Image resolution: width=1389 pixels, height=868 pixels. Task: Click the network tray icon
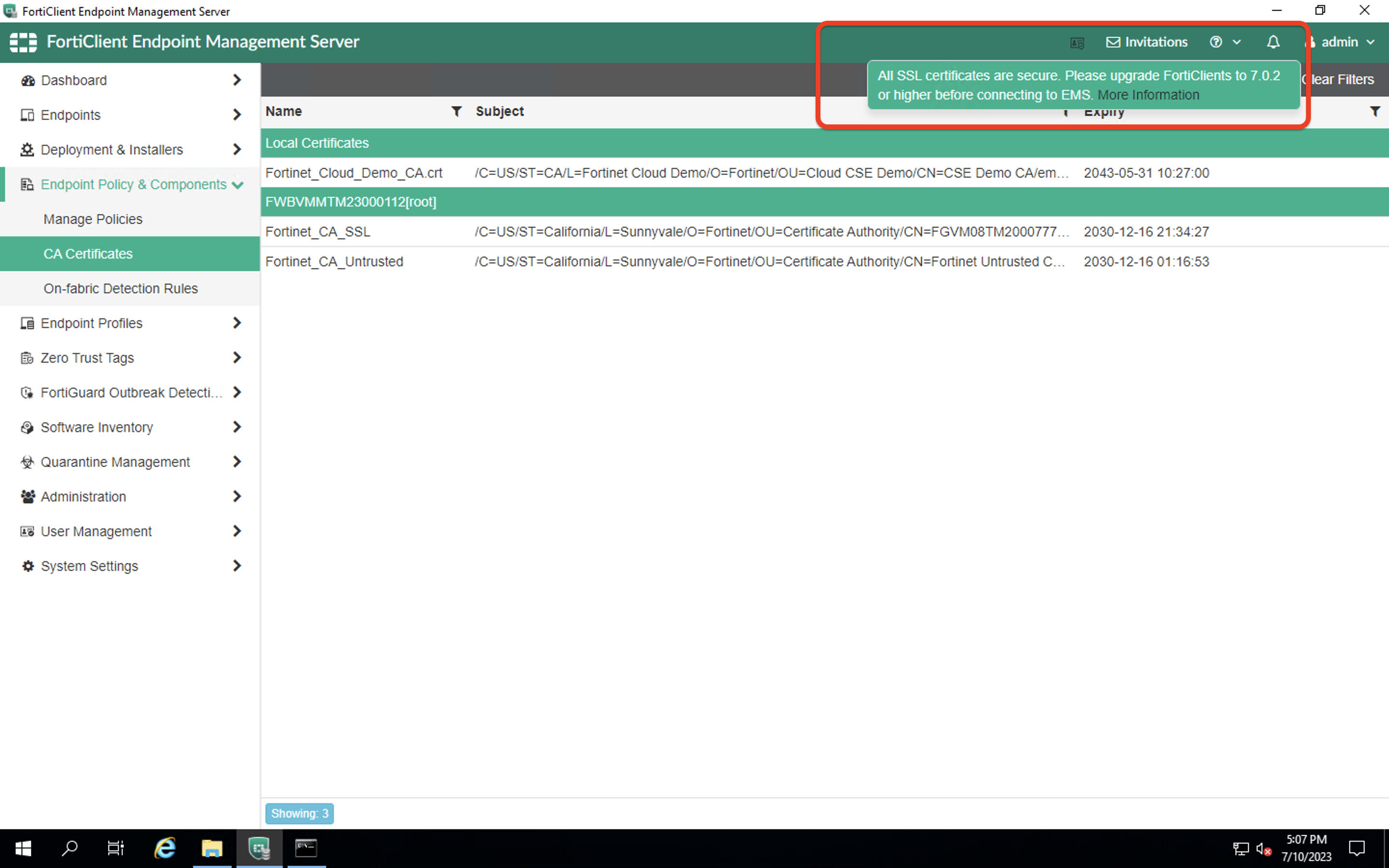click(1240, 849)
